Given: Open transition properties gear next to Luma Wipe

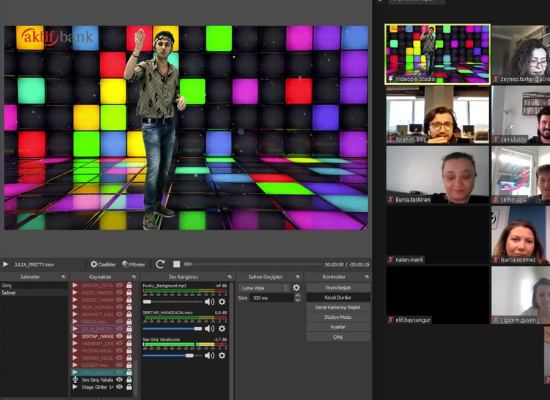Looking at the screenshot, I should 296,288.
